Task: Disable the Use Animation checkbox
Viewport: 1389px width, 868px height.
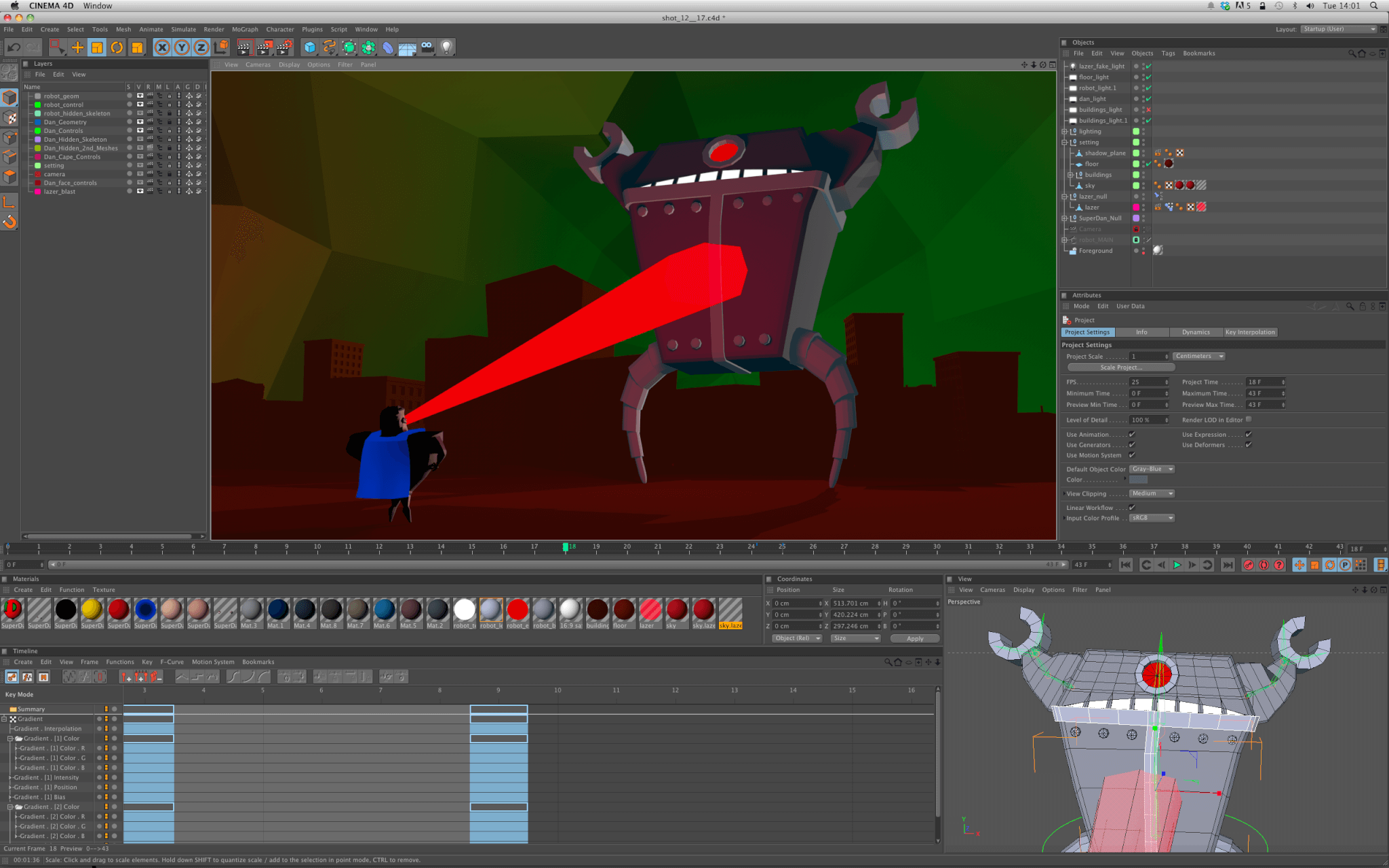Action: [x=1132, y=435]
